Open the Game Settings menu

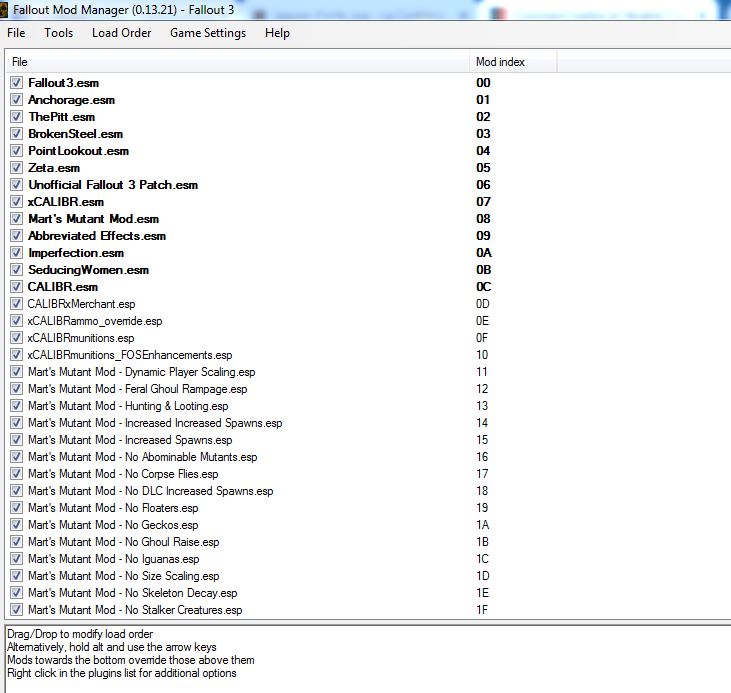click(208, 33)
